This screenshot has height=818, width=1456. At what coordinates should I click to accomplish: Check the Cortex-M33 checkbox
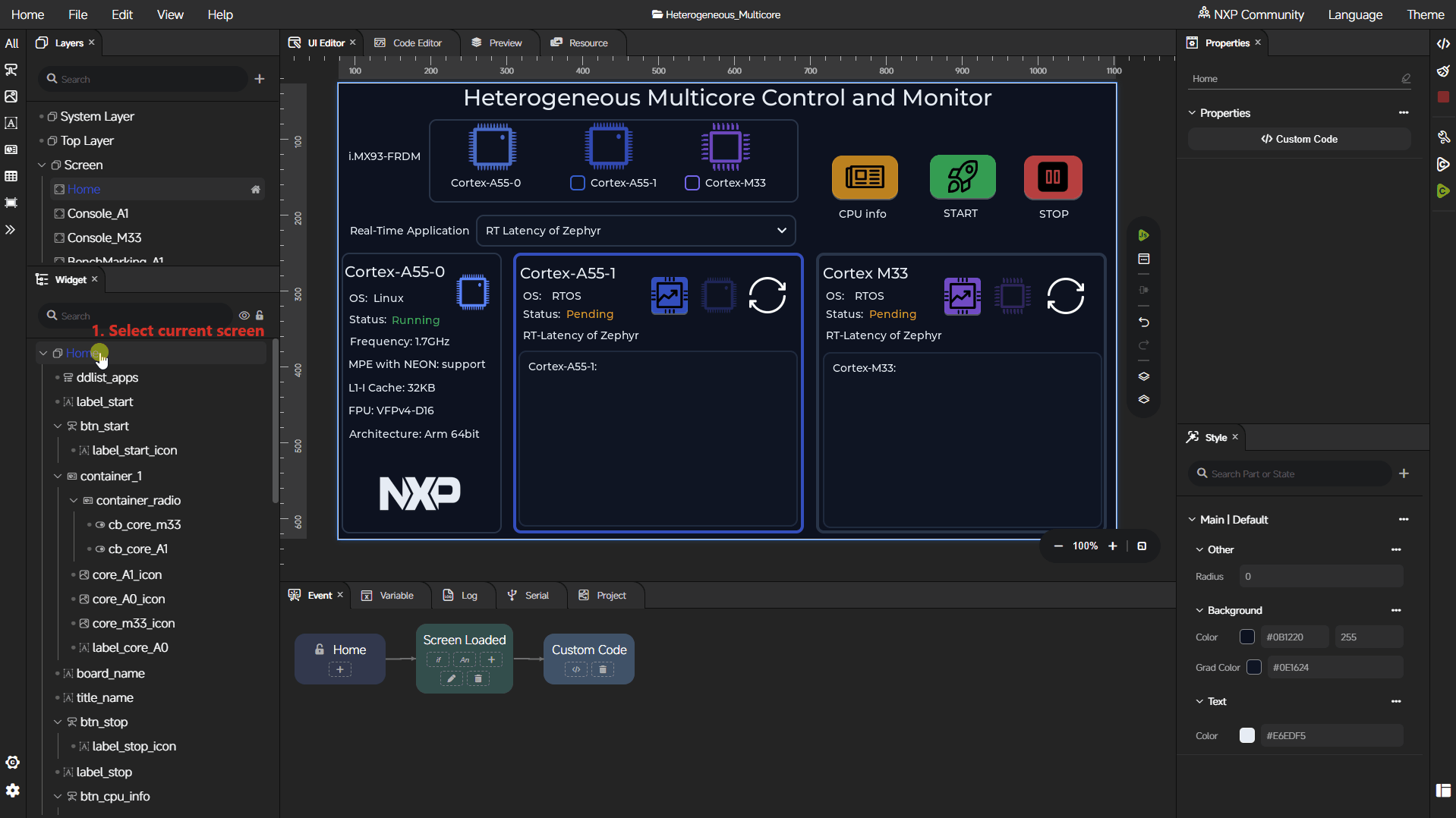tap(692, 183)
